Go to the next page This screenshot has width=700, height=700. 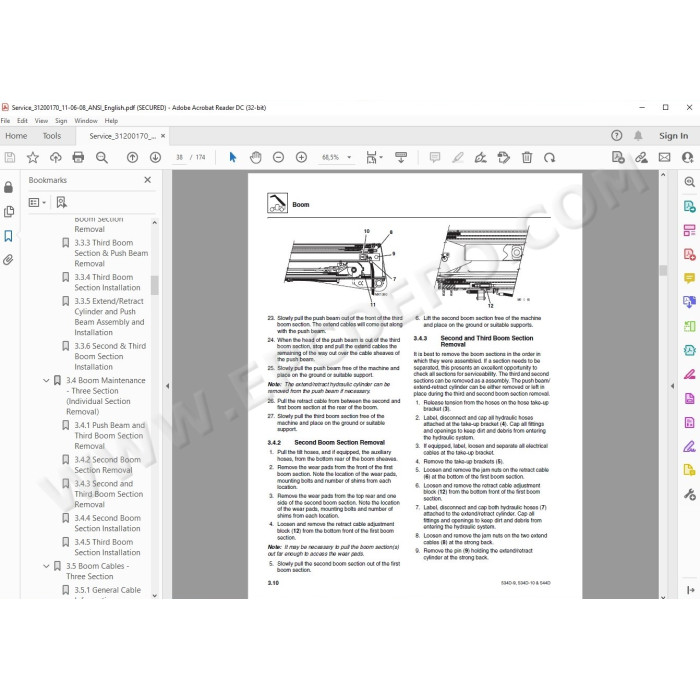155,158
